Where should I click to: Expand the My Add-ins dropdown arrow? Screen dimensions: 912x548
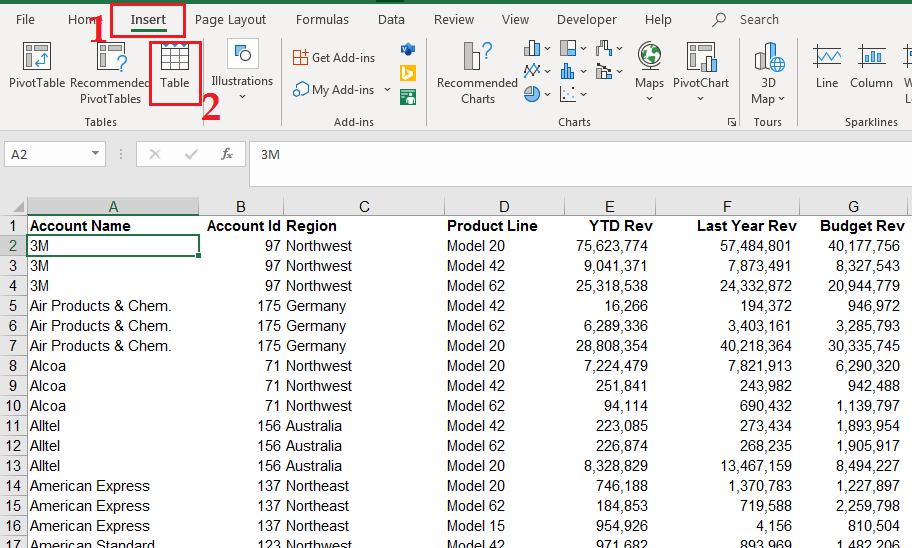[387, 90]
